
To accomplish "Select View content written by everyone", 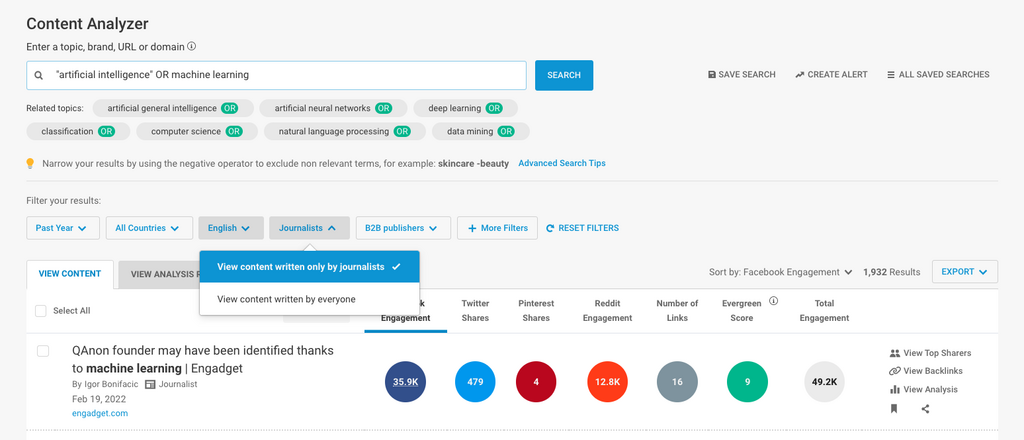I will click(286, 299).
